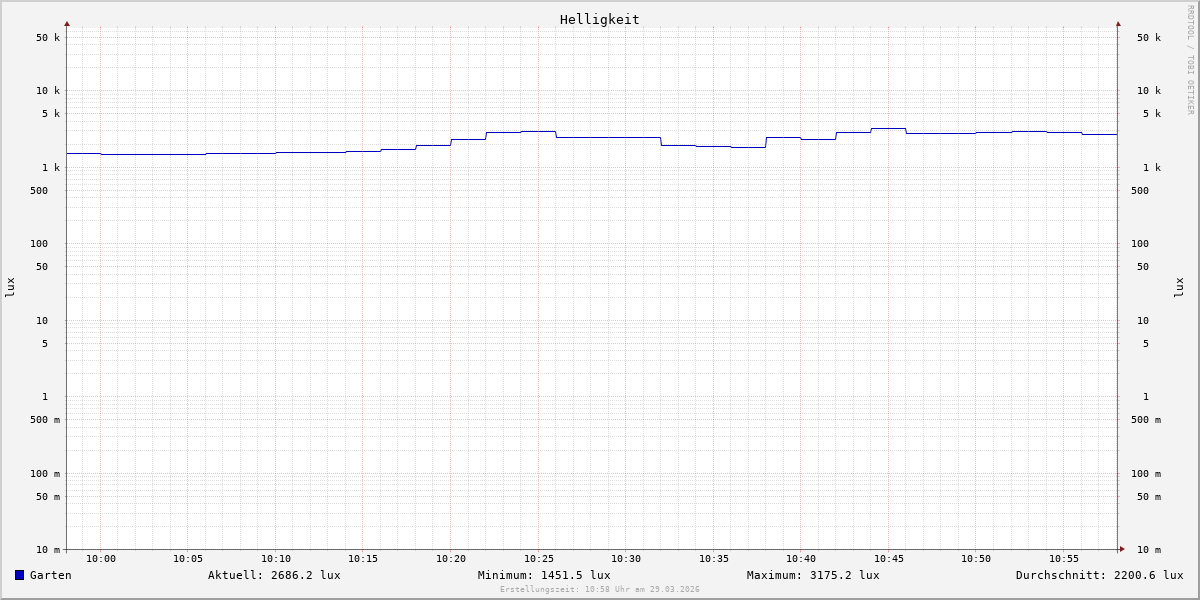Click the red arrow atop the left axis
The height and width of the screenshot is (600, 1200).
[67, 23]
